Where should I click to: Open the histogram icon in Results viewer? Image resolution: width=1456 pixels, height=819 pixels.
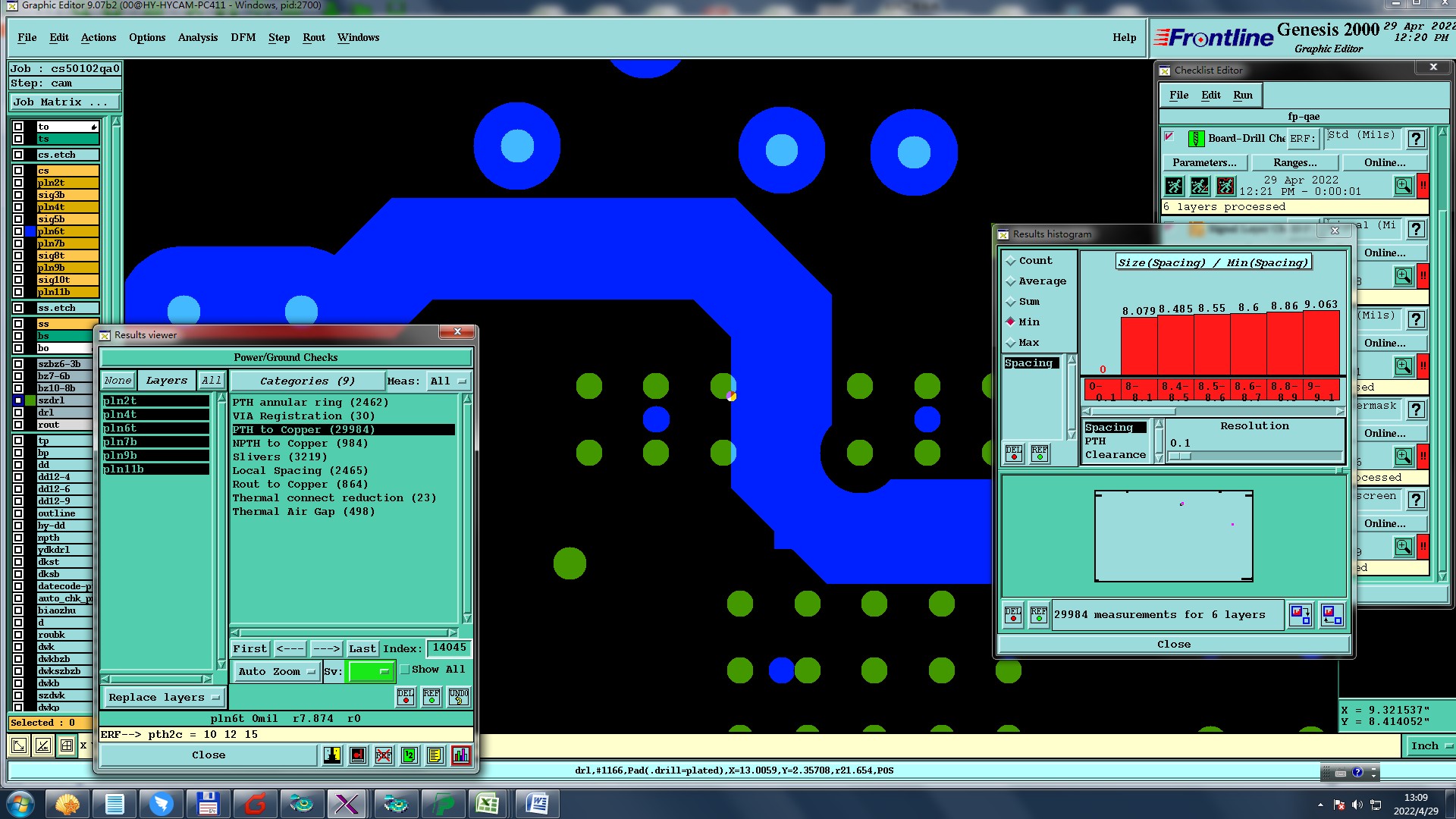coord(460,755)
